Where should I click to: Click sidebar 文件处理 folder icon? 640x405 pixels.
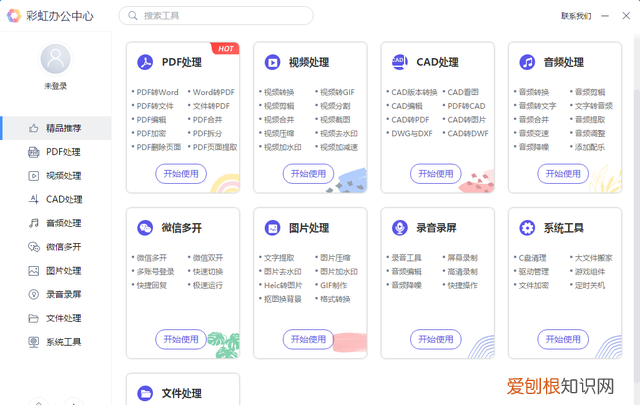[33, 318]
